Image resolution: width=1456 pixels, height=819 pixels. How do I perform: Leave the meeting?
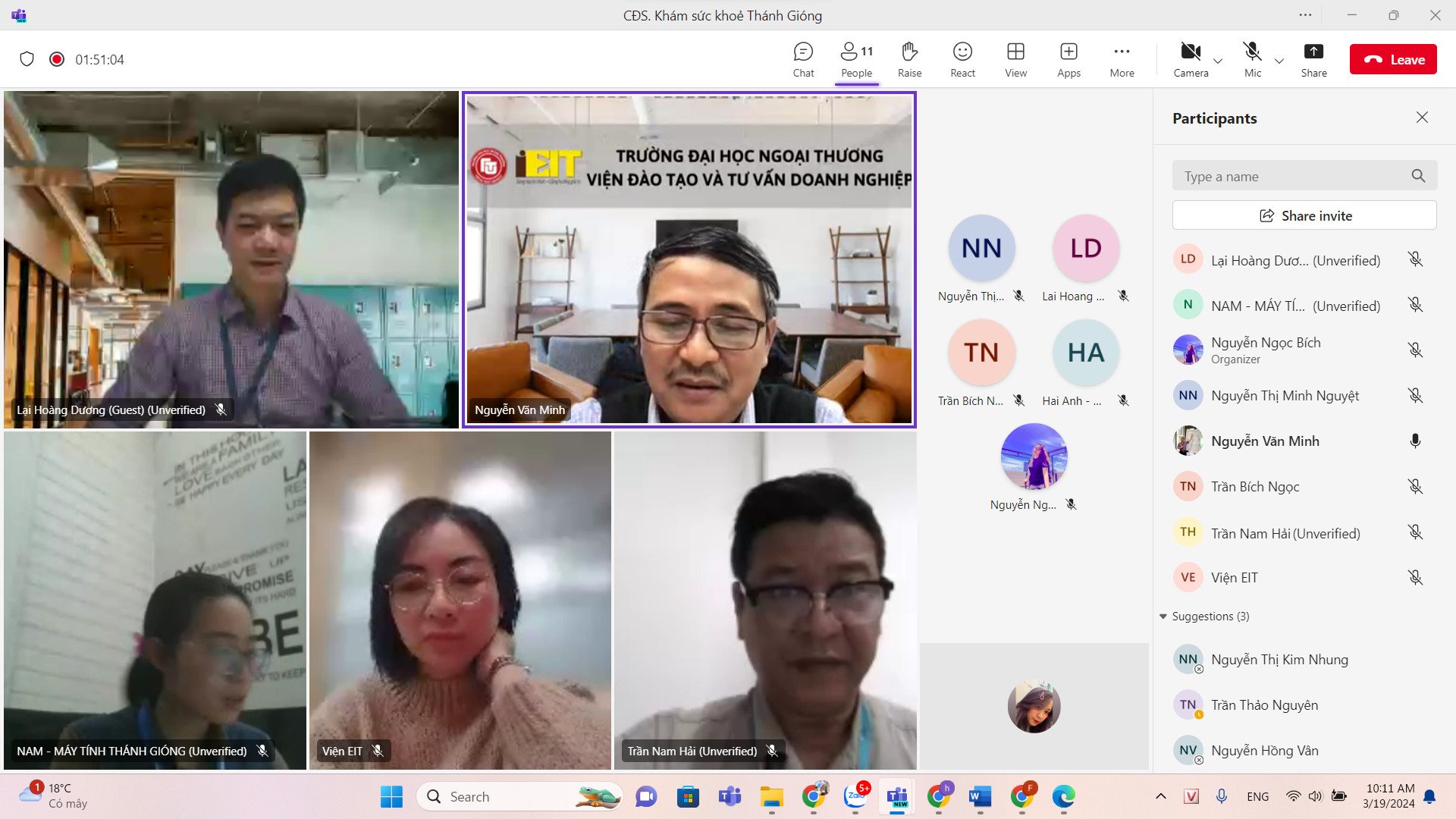[1393, 59]
